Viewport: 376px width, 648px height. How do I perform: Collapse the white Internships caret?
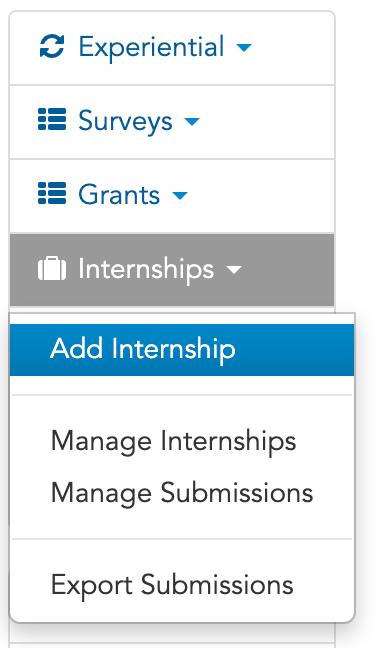coord(234,269)
